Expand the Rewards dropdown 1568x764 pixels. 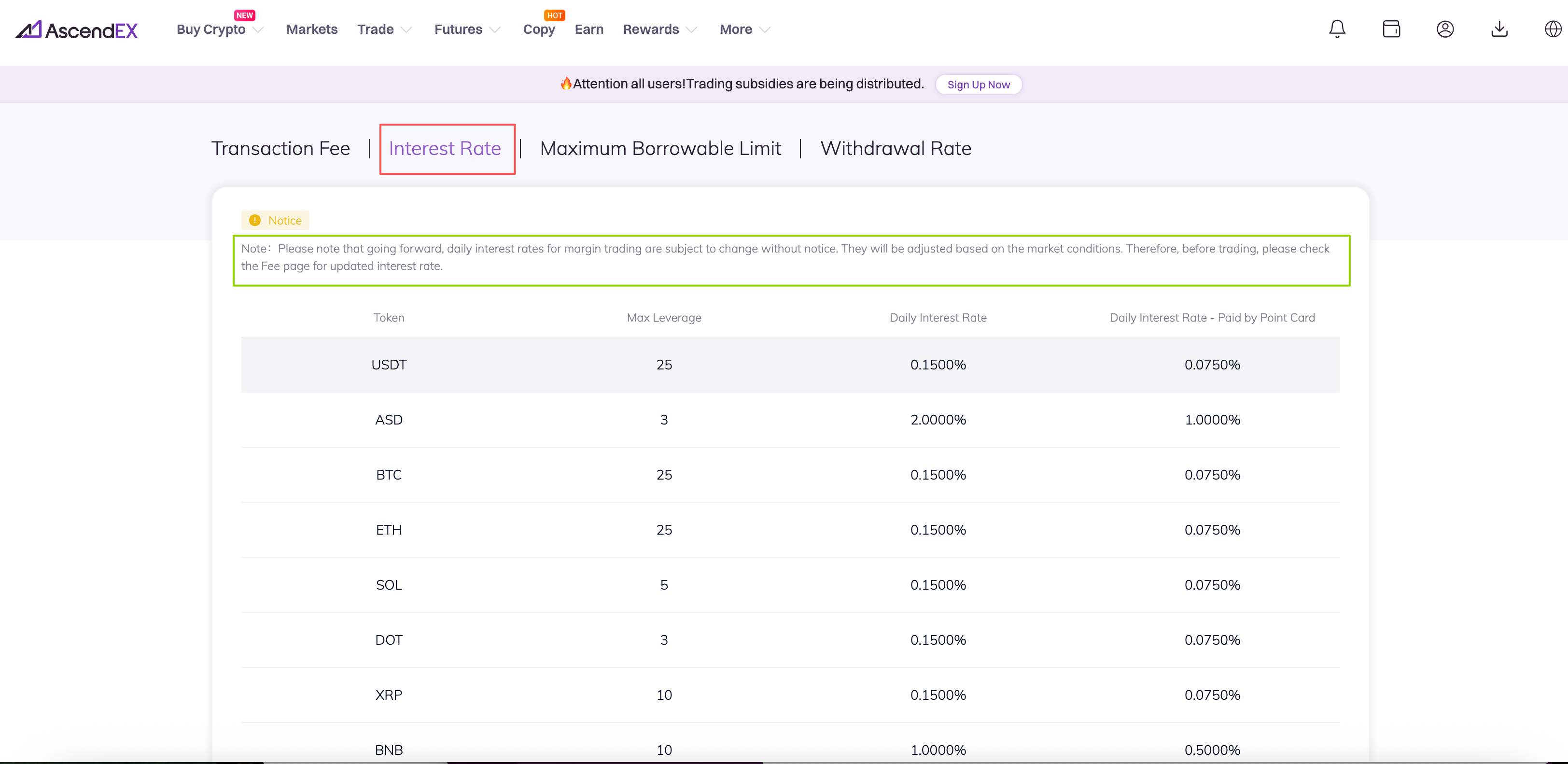(659, 29)
